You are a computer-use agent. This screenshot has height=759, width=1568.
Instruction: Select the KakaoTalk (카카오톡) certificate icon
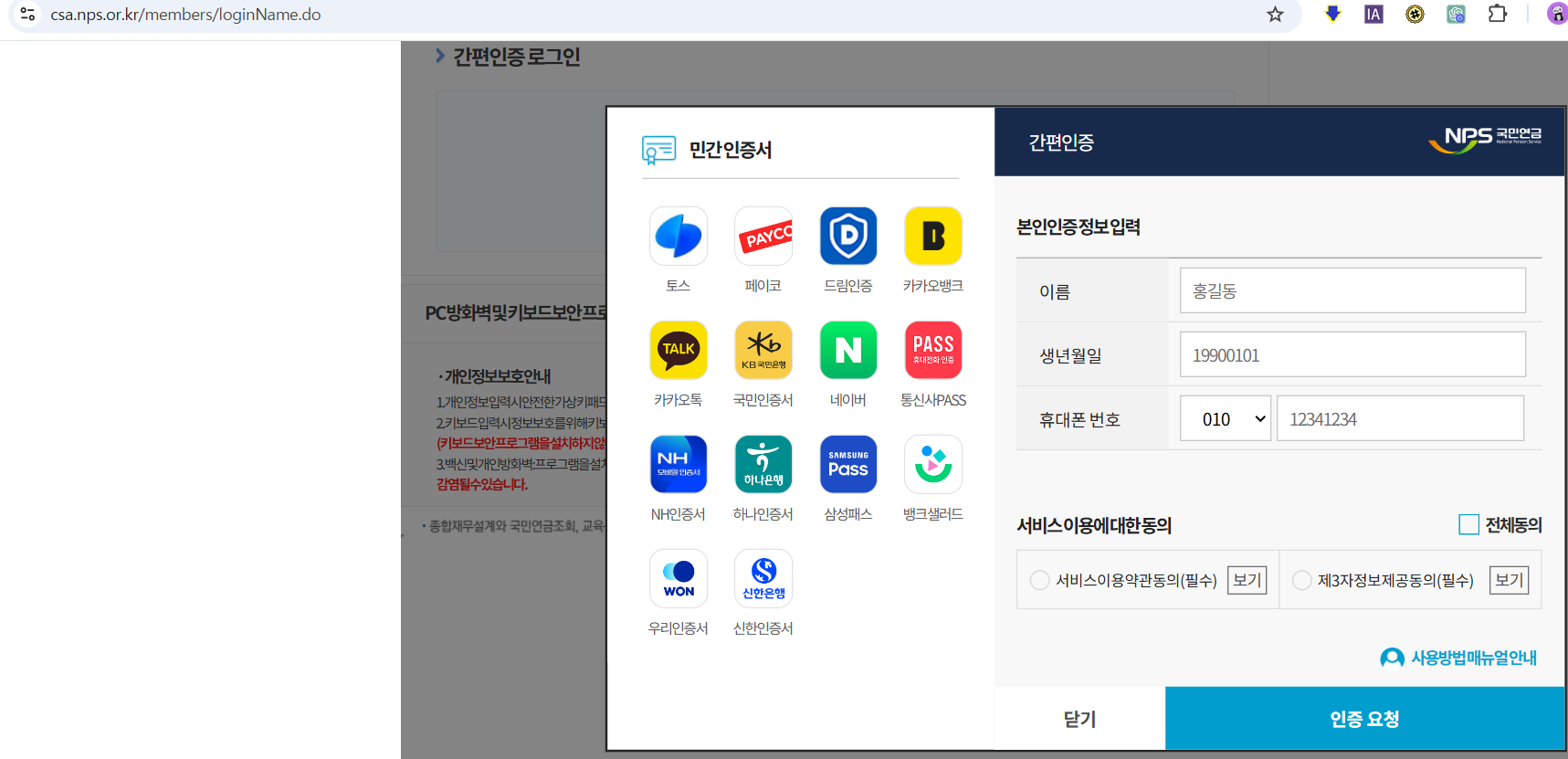[x=679, y=350]
